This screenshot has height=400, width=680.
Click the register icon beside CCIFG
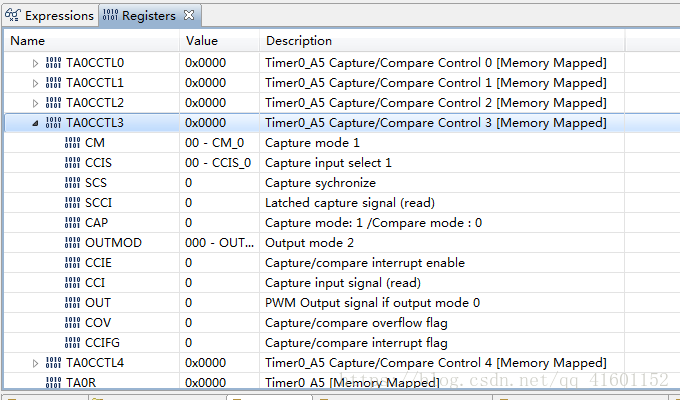[72, 343]
